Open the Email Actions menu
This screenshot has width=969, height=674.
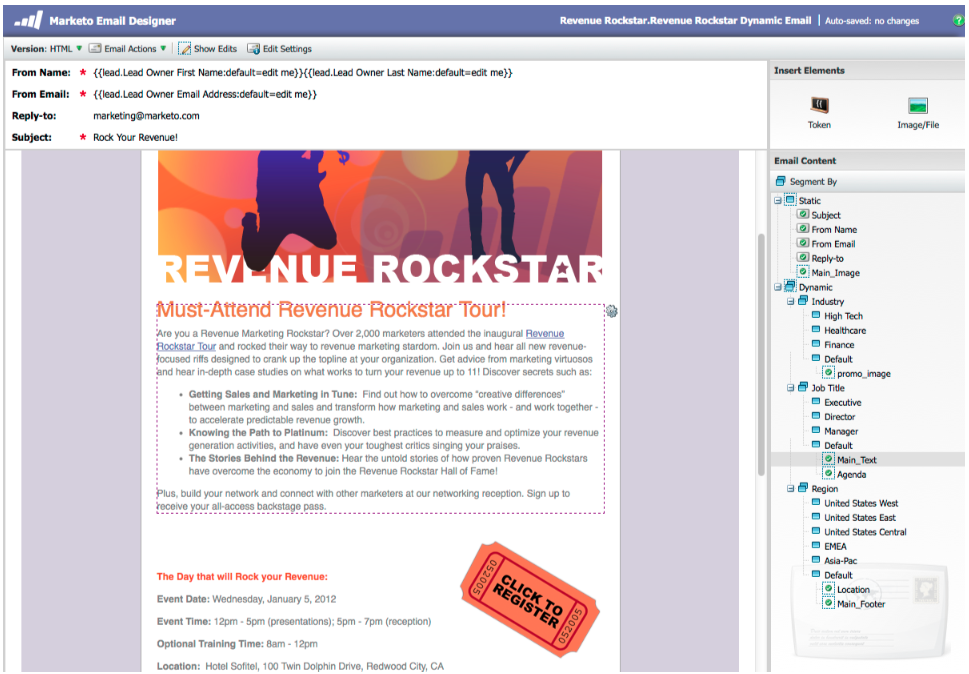(x=128, y=49)
